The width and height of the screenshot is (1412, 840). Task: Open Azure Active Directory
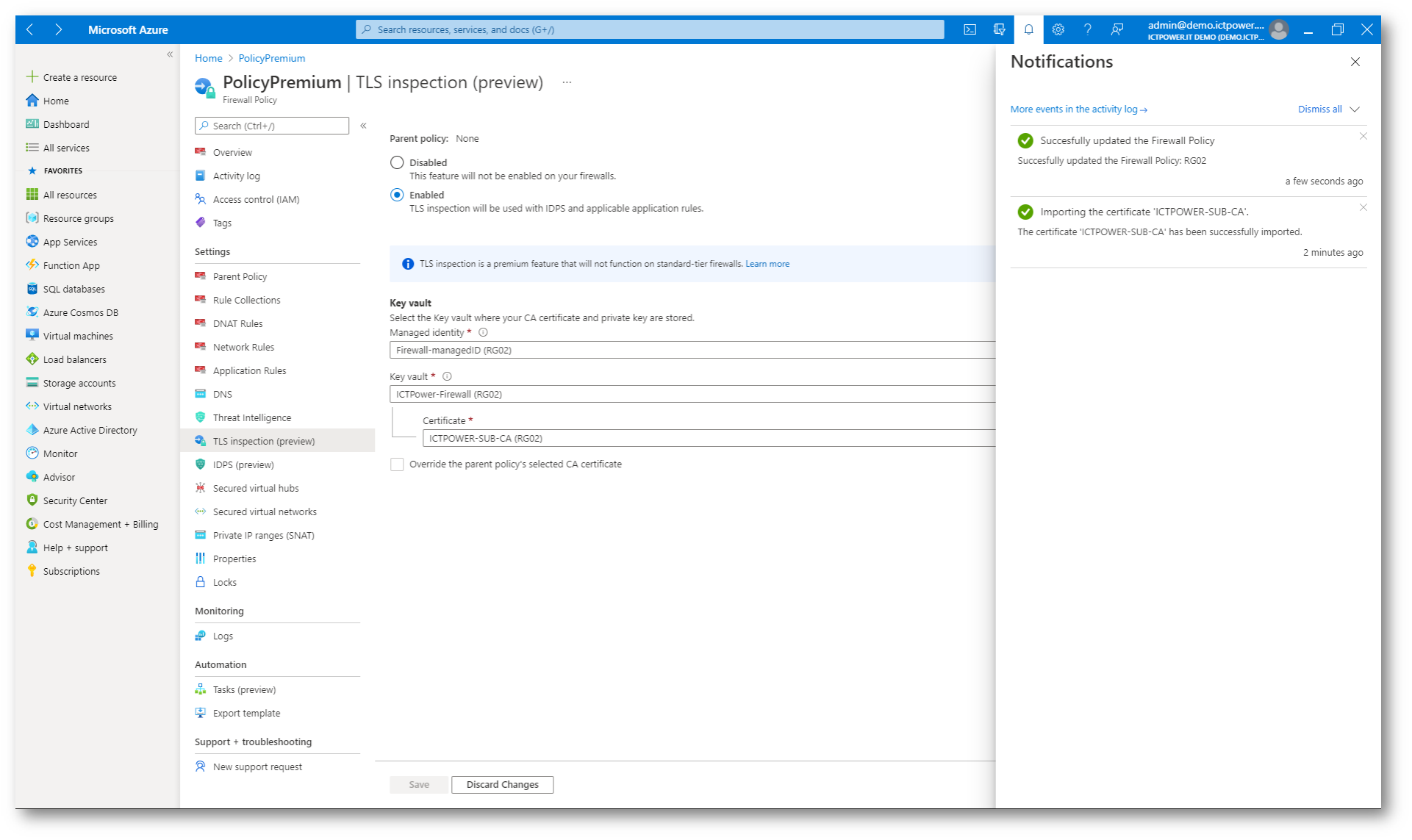tap(90, 430)
